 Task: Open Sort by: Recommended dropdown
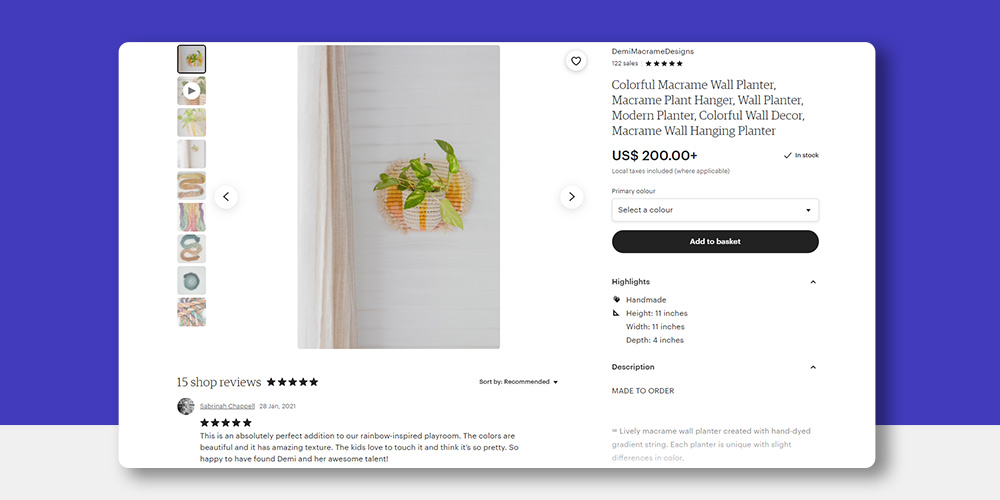pyautogui.click(x=518, y=382)
